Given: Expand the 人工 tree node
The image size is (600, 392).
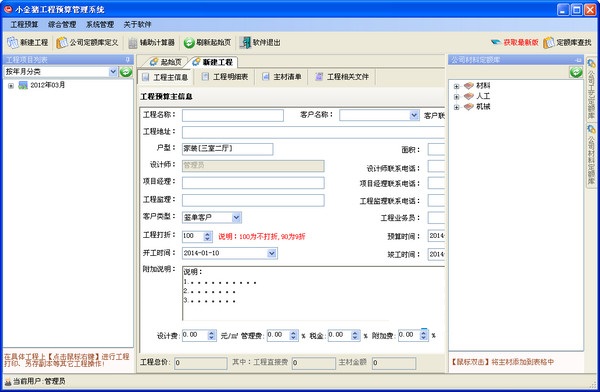Looking at the screenshot, I should (456, 97).
